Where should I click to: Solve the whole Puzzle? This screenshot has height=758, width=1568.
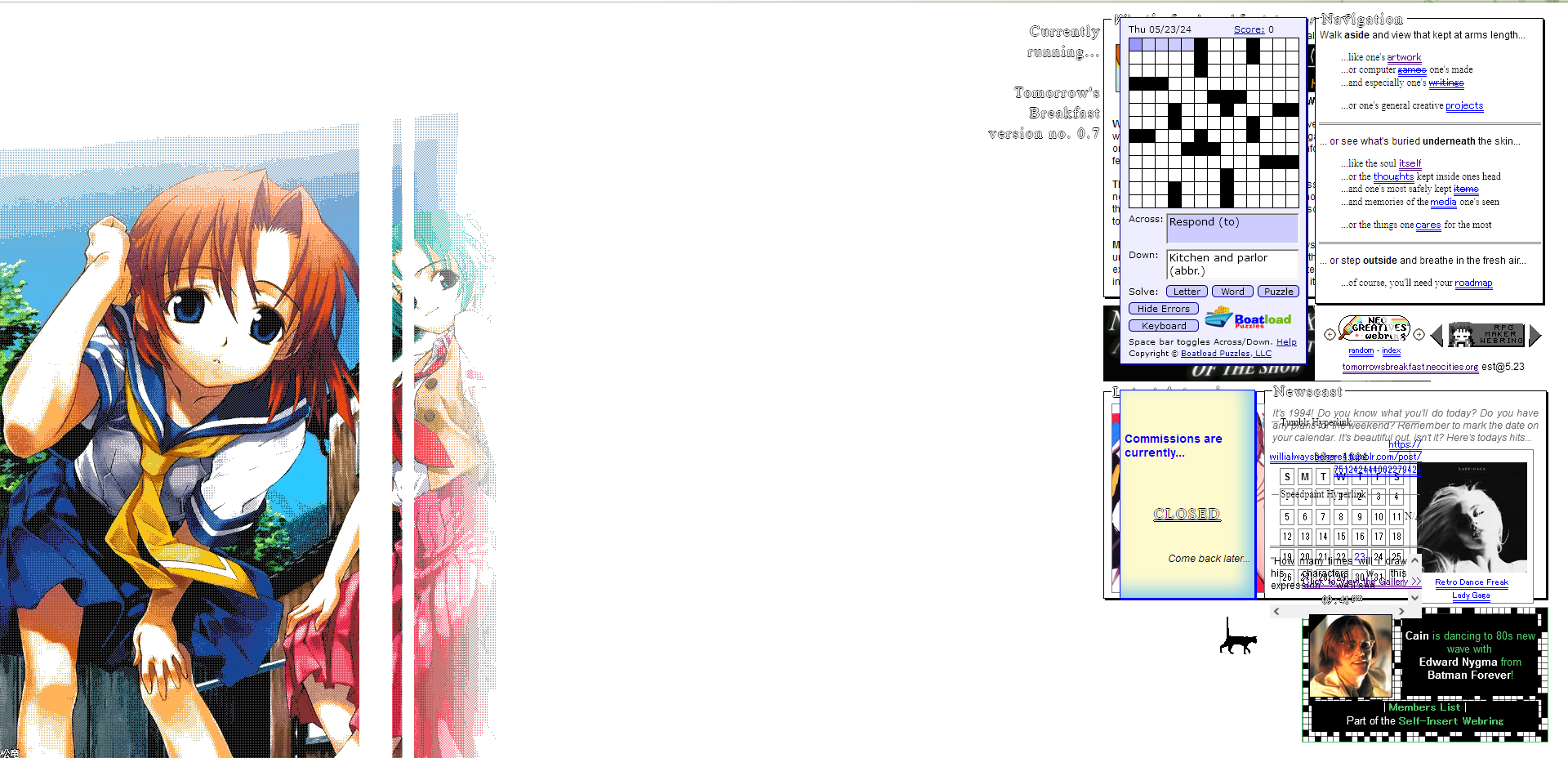click(x=1278, y=292)
